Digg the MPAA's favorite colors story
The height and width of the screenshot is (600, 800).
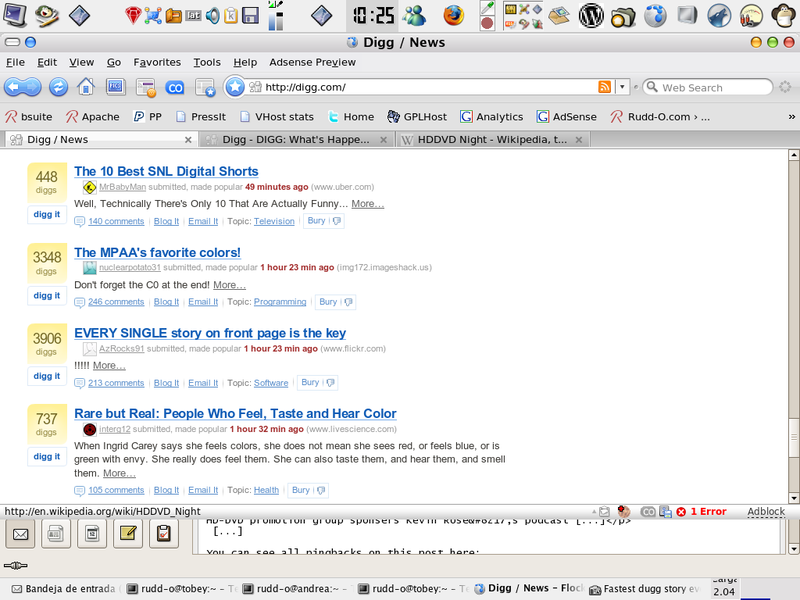pyautogui.click(x=46, y=295)
